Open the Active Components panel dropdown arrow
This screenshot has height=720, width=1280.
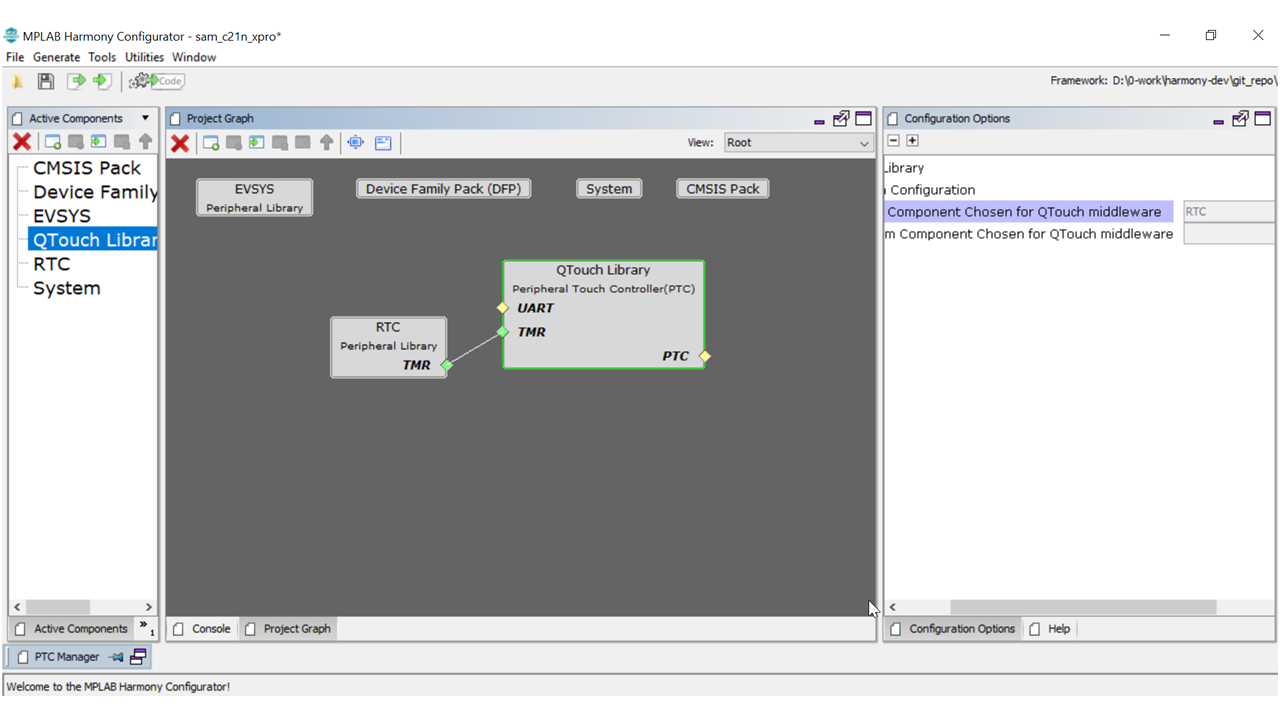click(145, 118)
